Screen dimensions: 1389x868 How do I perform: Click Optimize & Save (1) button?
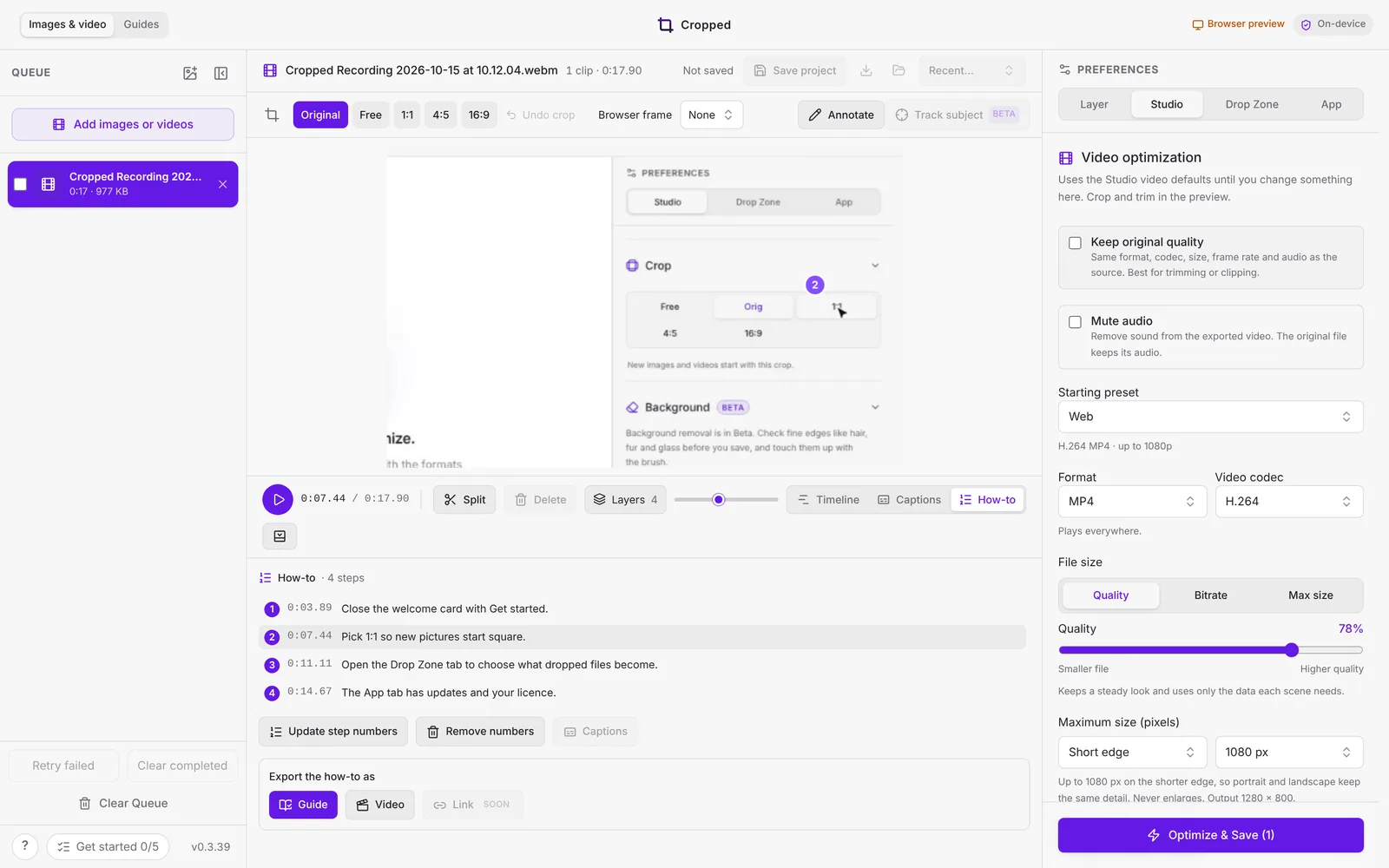1210,835
